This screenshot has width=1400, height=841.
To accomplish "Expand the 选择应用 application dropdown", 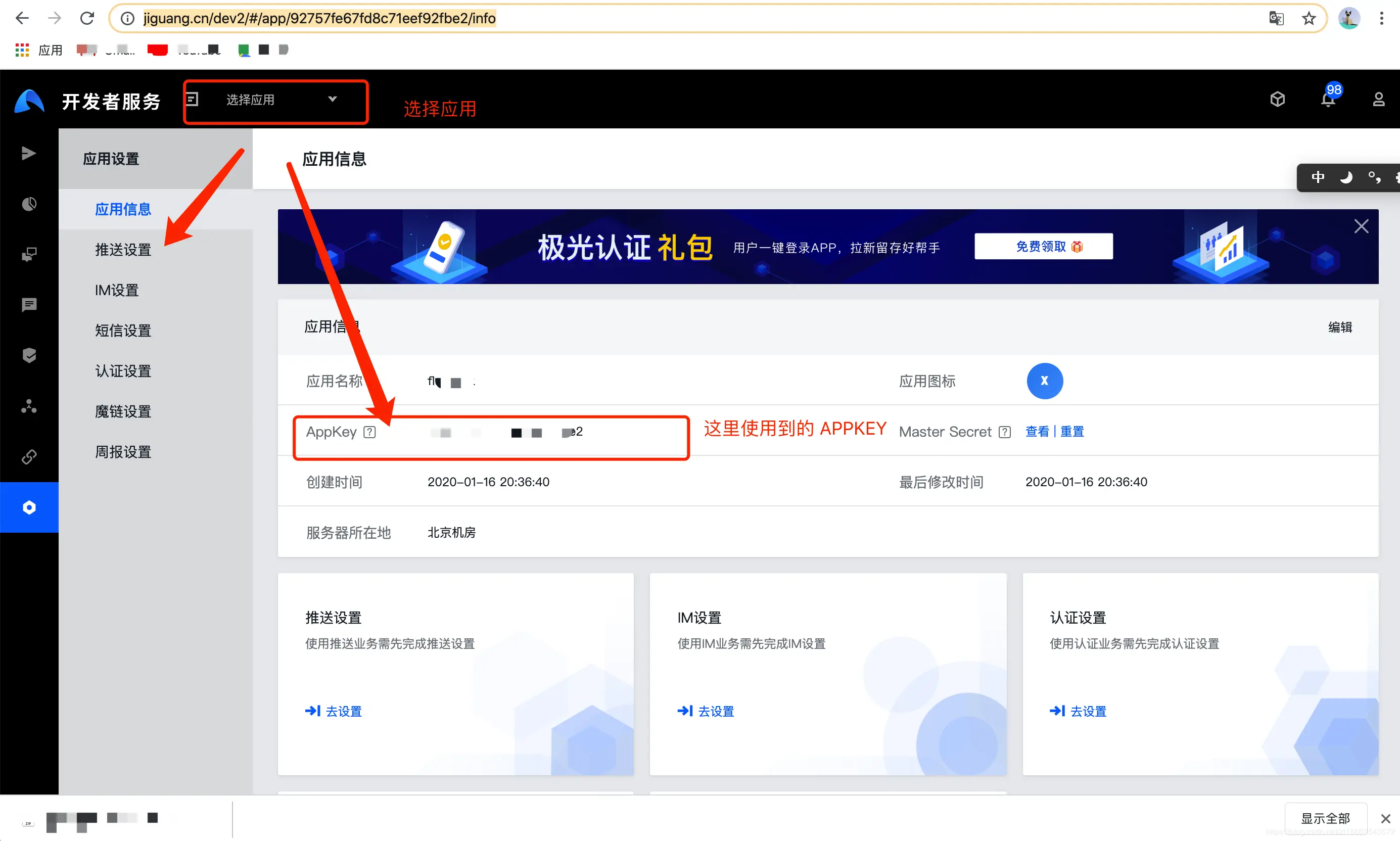I will tap(276, 100).
